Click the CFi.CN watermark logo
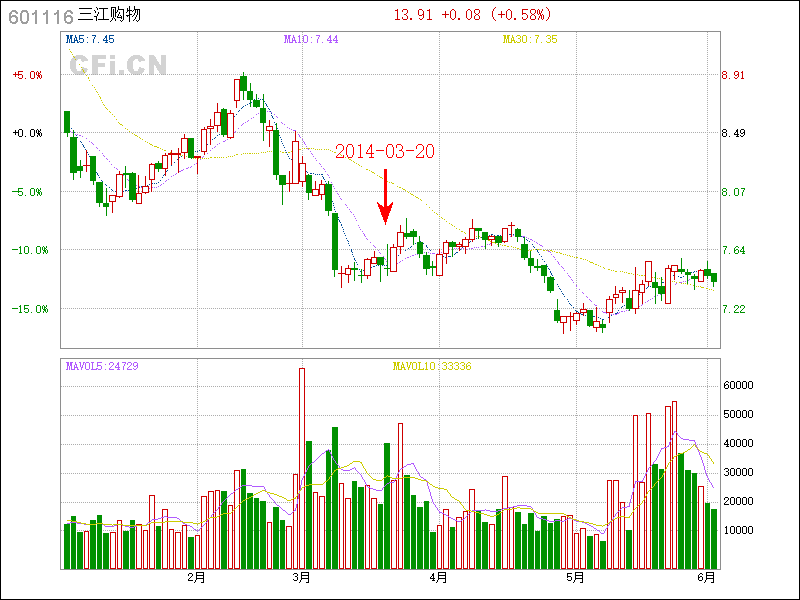The width and height of the screenshot is (800, 600). pyautogui.click(x=117, y=65)
